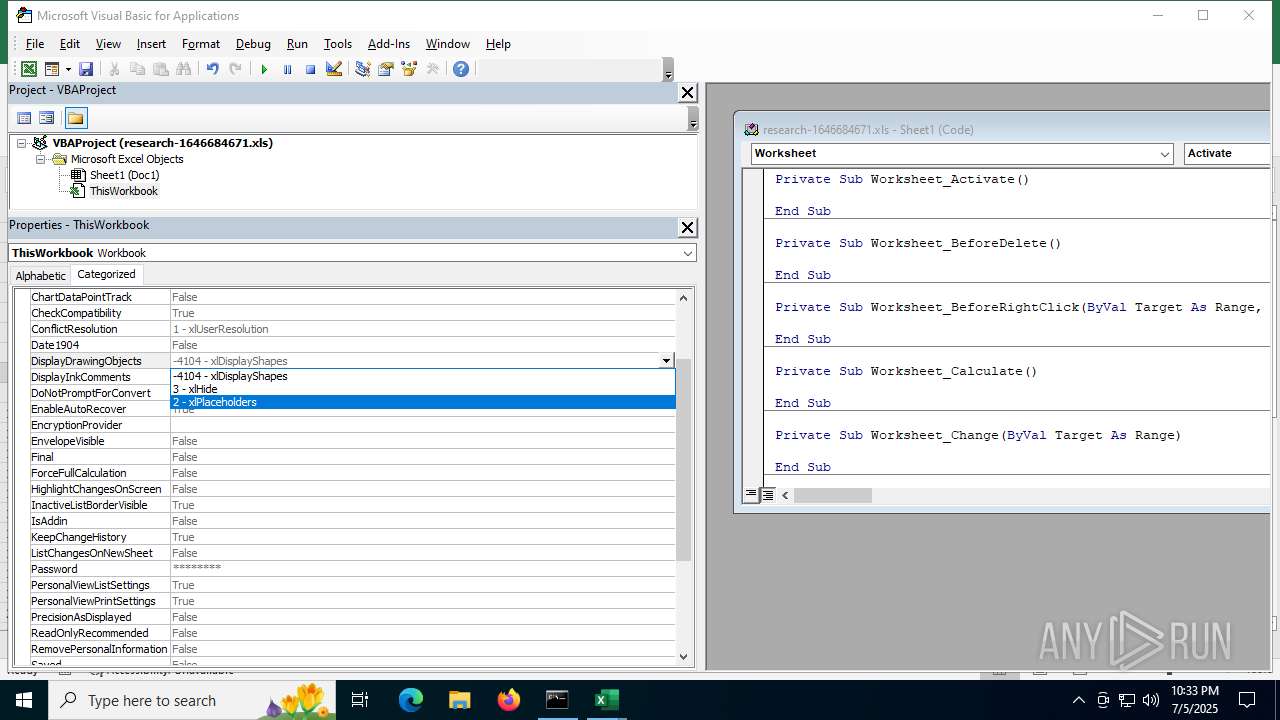Select ThisWorkbook in project tree
This screenshot has height=720, width=1280.
pyautogui.click(x=123, y=191)
